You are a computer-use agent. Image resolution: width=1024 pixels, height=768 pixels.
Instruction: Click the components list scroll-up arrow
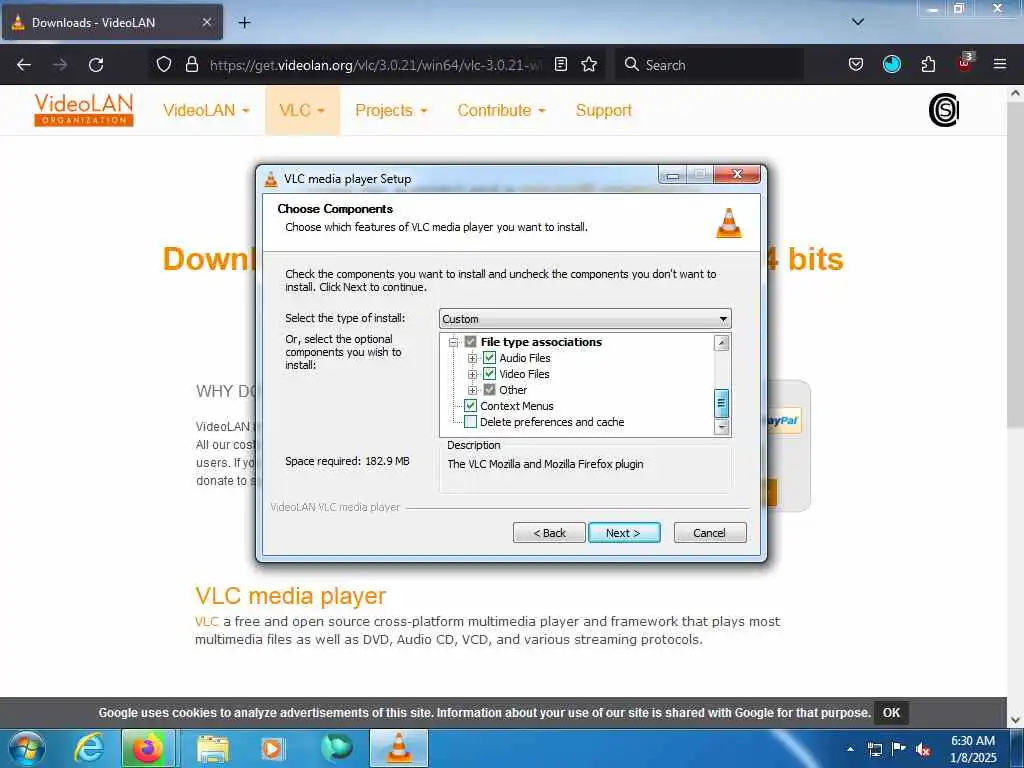pos(721,343)
